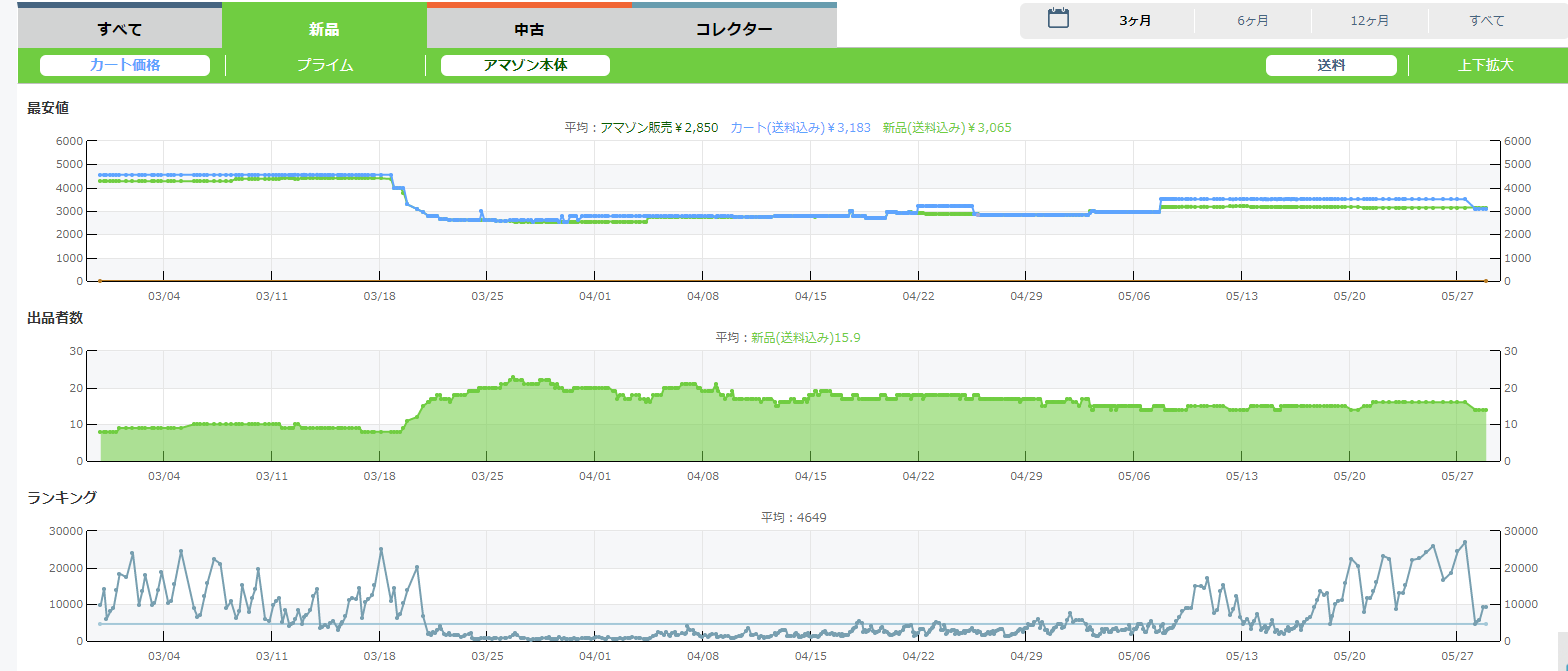Click 新品(送料込み) ¥3,065 legend in price chart

pos(947,127)
